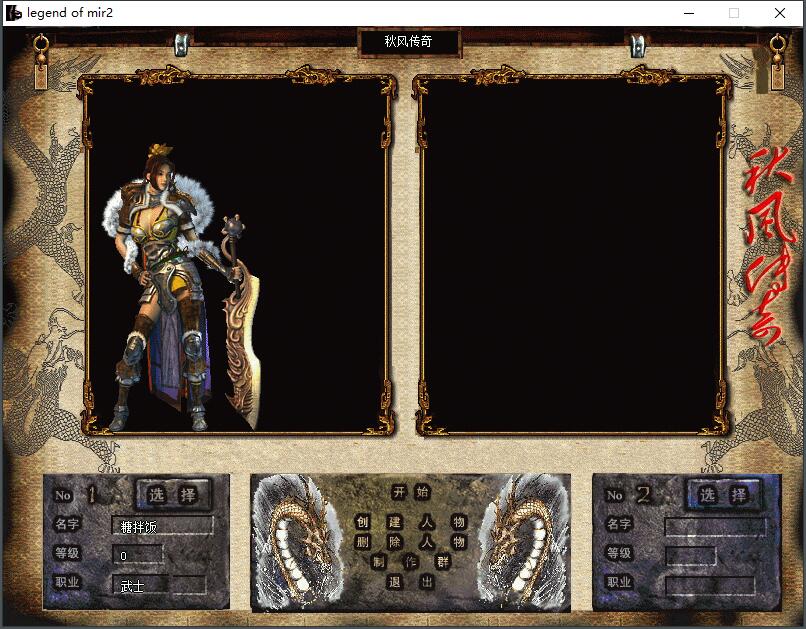Click 删除人物 to delete character
Image resolution: width=806 pixels, height=629 pixels.
410,542
